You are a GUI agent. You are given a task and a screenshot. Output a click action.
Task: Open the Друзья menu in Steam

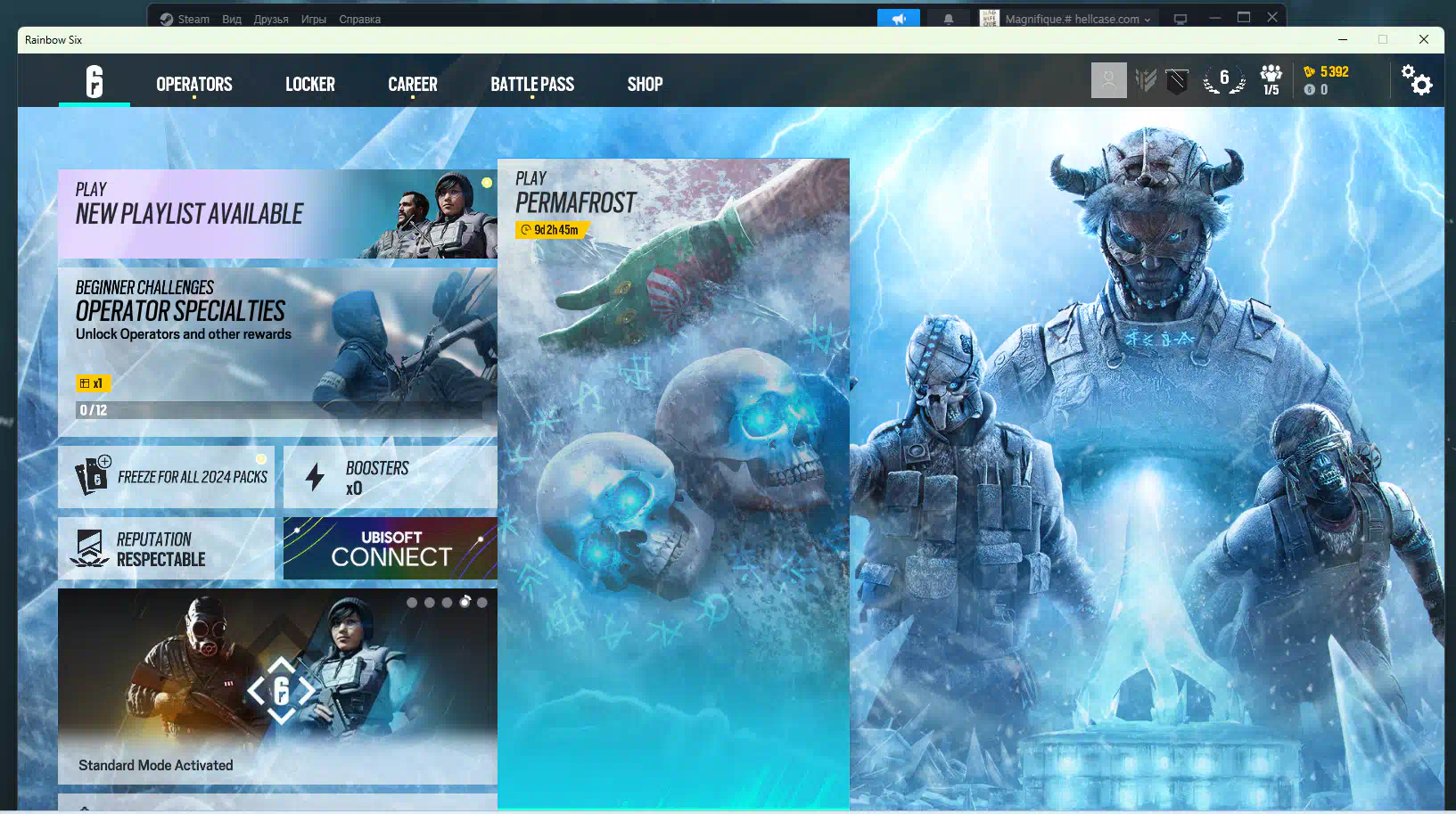[x=271, y=19]
